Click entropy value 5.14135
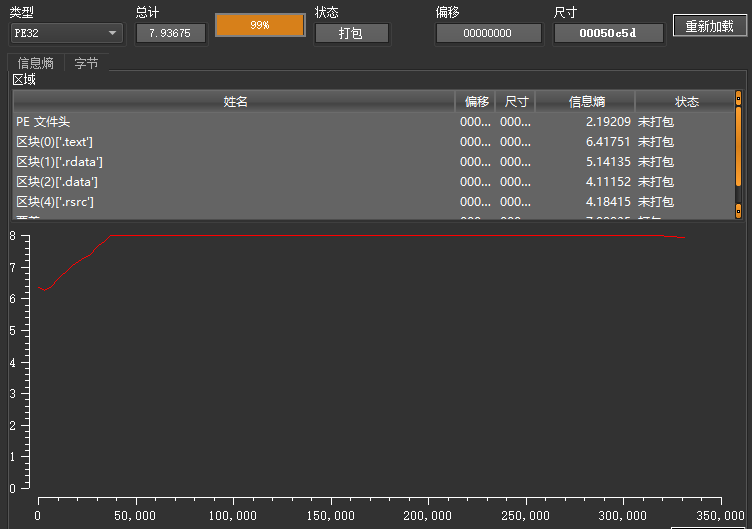The width and height of the screenshot is (752, 529). click(x=608, y=162)
